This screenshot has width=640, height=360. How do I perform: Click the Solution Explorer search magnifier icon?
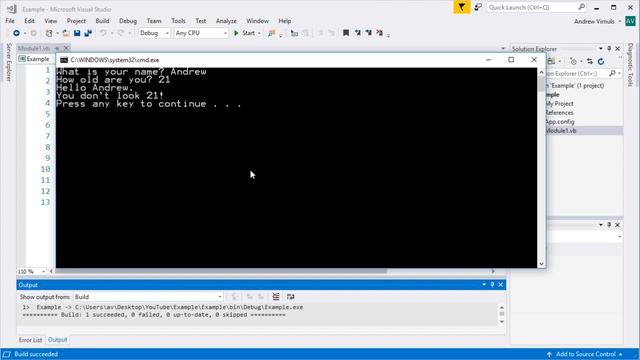[x=612, y=73]
